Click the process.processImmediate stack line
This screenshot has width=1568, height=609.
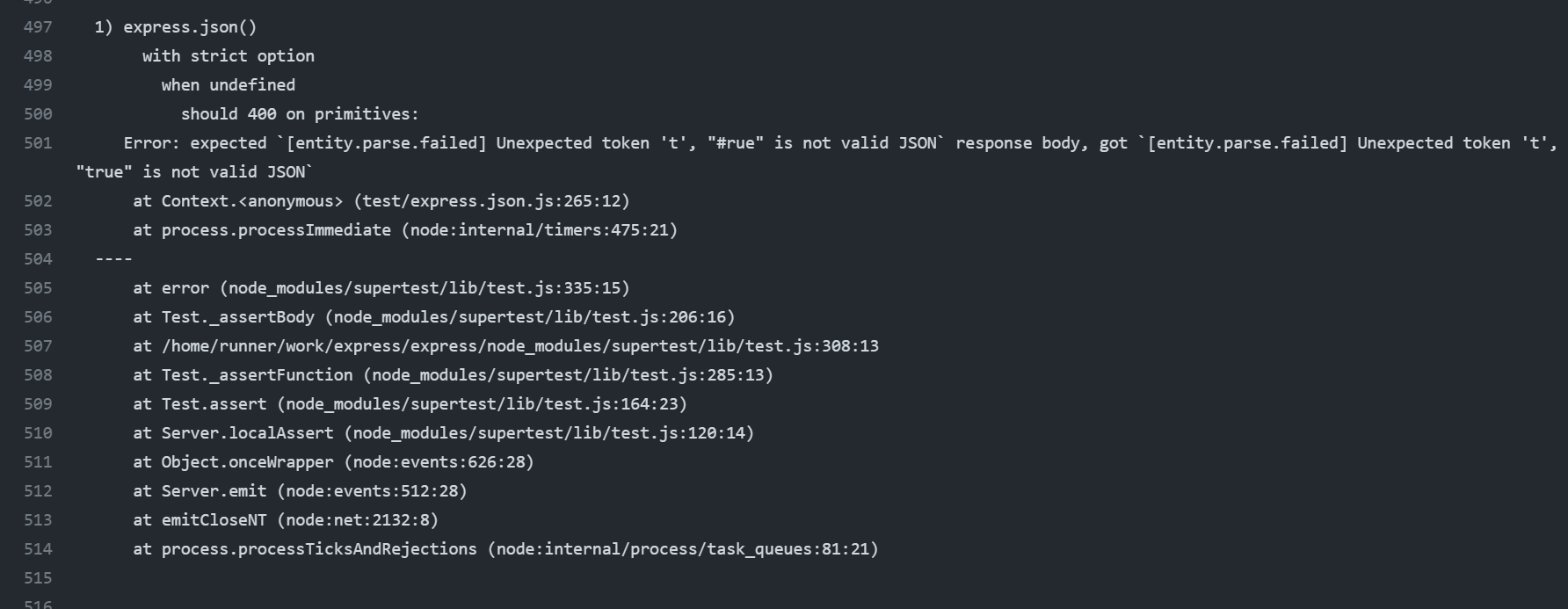click(x=405, y=230)
